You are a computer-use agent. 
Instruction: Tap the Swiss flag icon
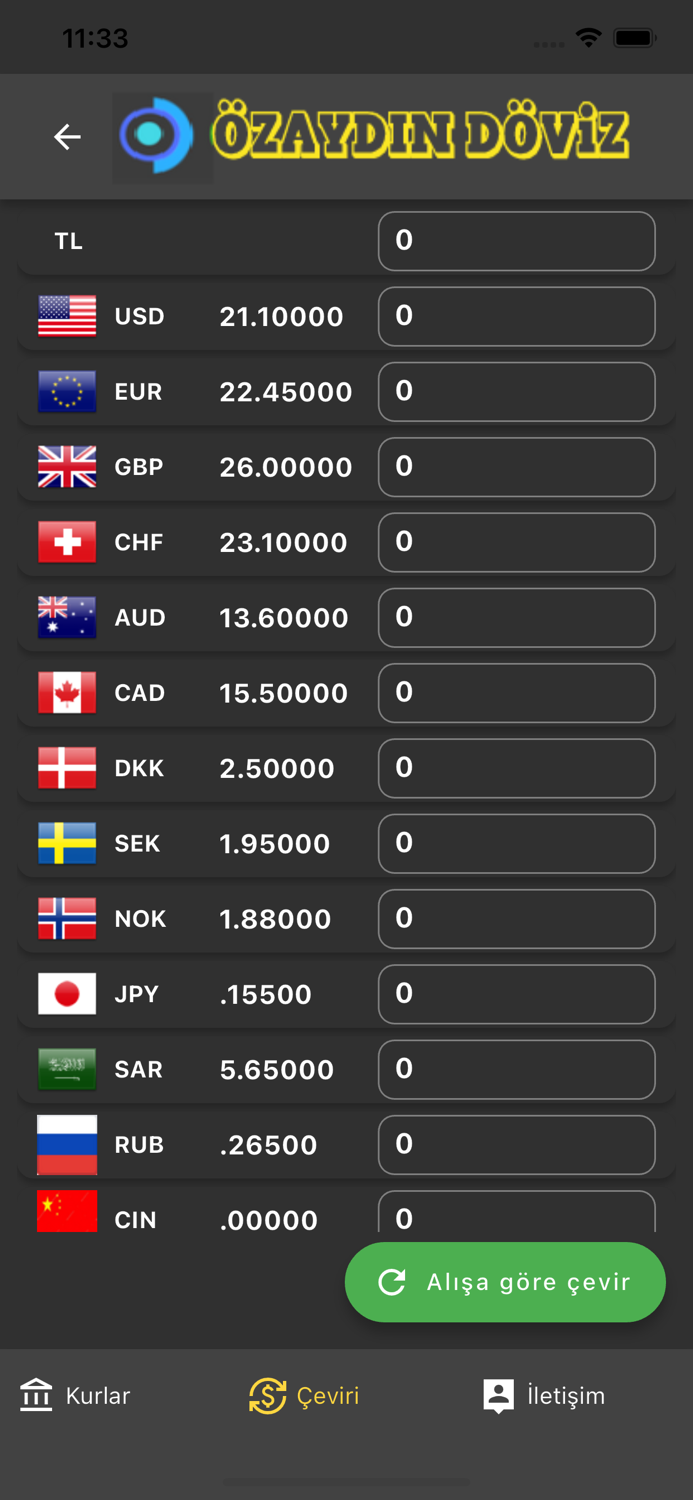pyautogui.click(x=67, y=542)
